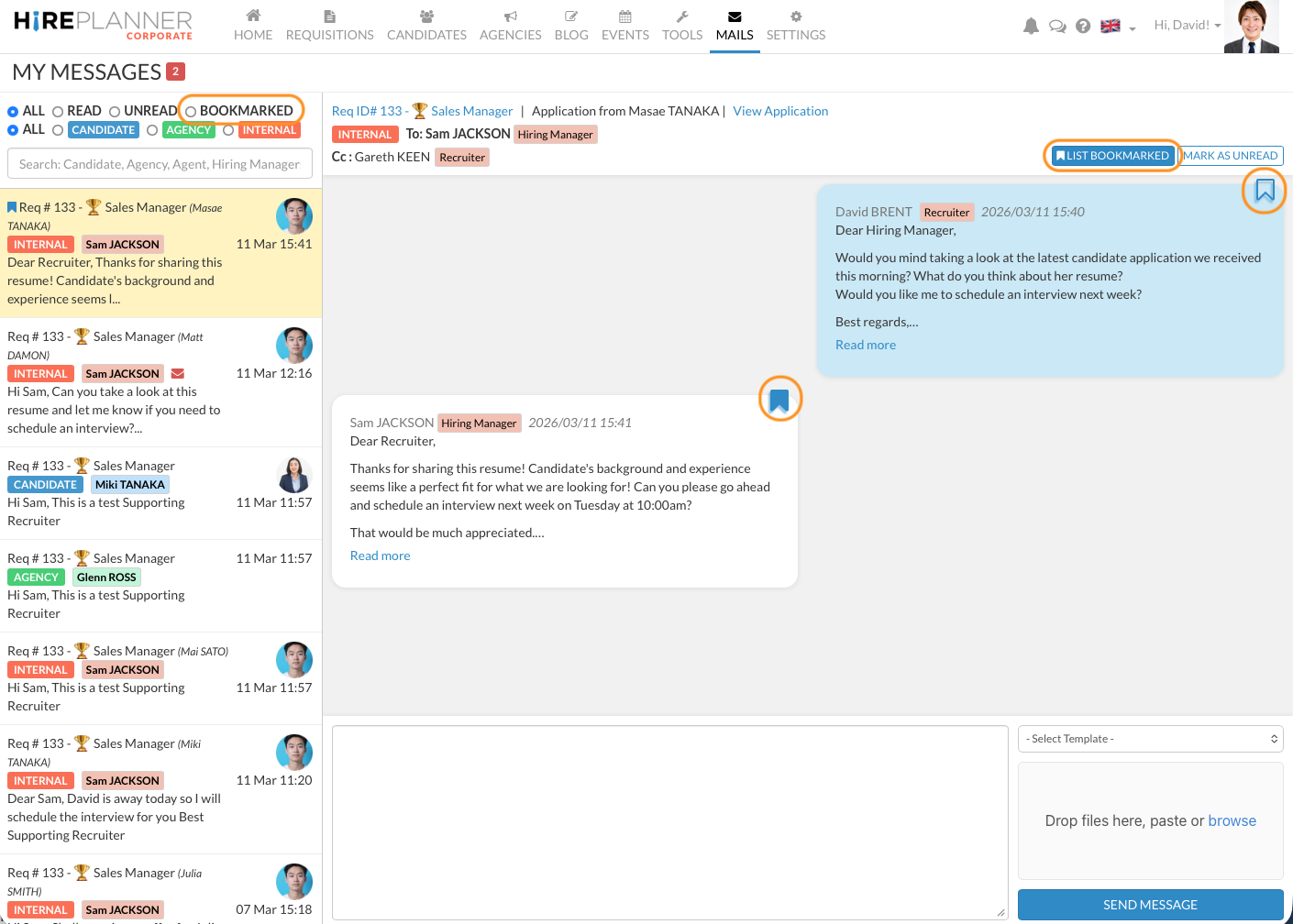Click the unread envelope icon on Matt Damon message
This screenshot has width=1293, height=924.
pyautogui.click(x=178, y=374)
